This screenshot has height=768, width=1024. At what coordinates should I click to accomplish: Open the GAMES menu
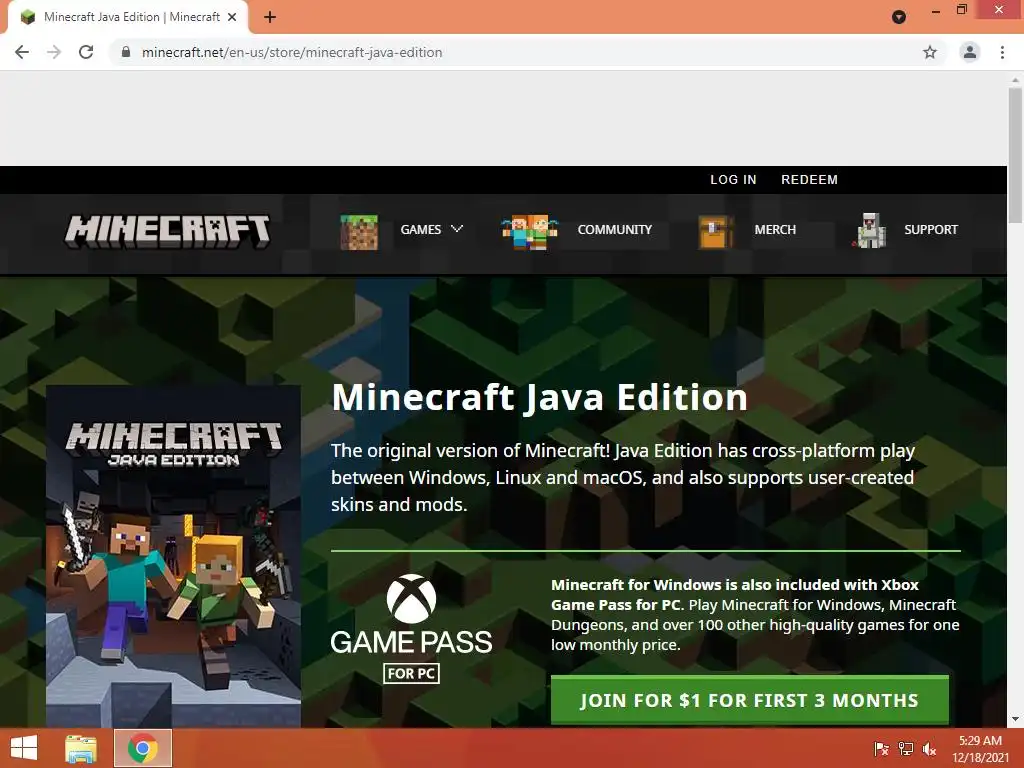pyautogui.click(x=421, y=230)
